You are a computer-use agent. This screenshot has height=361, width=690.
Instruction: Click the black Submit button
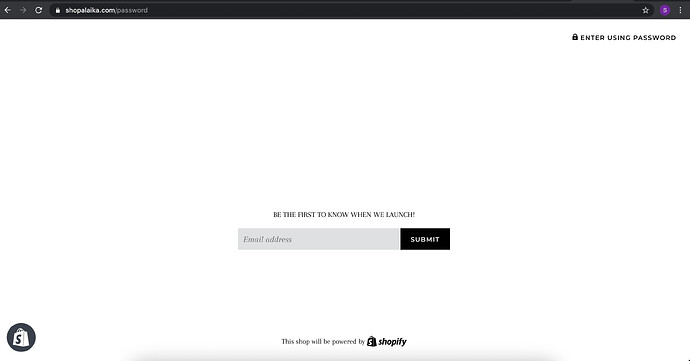coord(425,239)
